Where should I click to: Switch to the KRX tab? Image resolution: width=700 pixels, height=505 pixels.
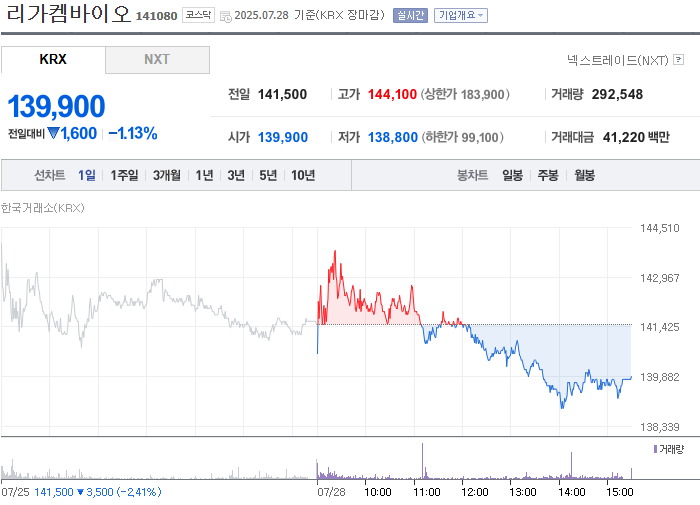tap(53, 59)
